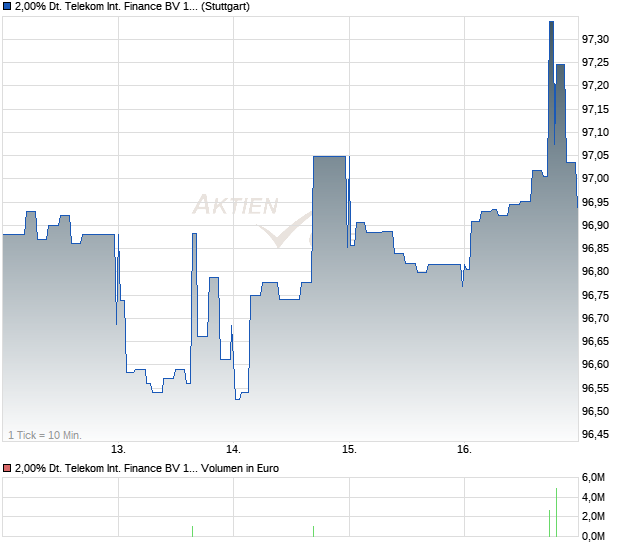Click the 96,45 price axis label

(x=595, y=434)
